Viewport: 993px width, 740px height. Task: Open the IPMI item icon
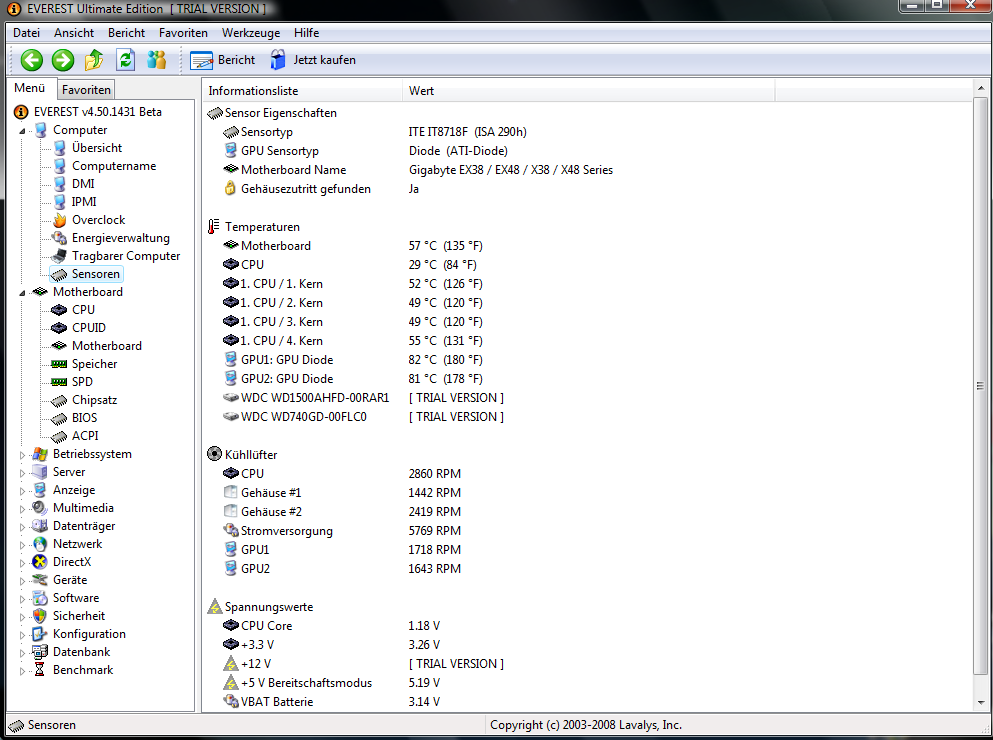point(60,201)
